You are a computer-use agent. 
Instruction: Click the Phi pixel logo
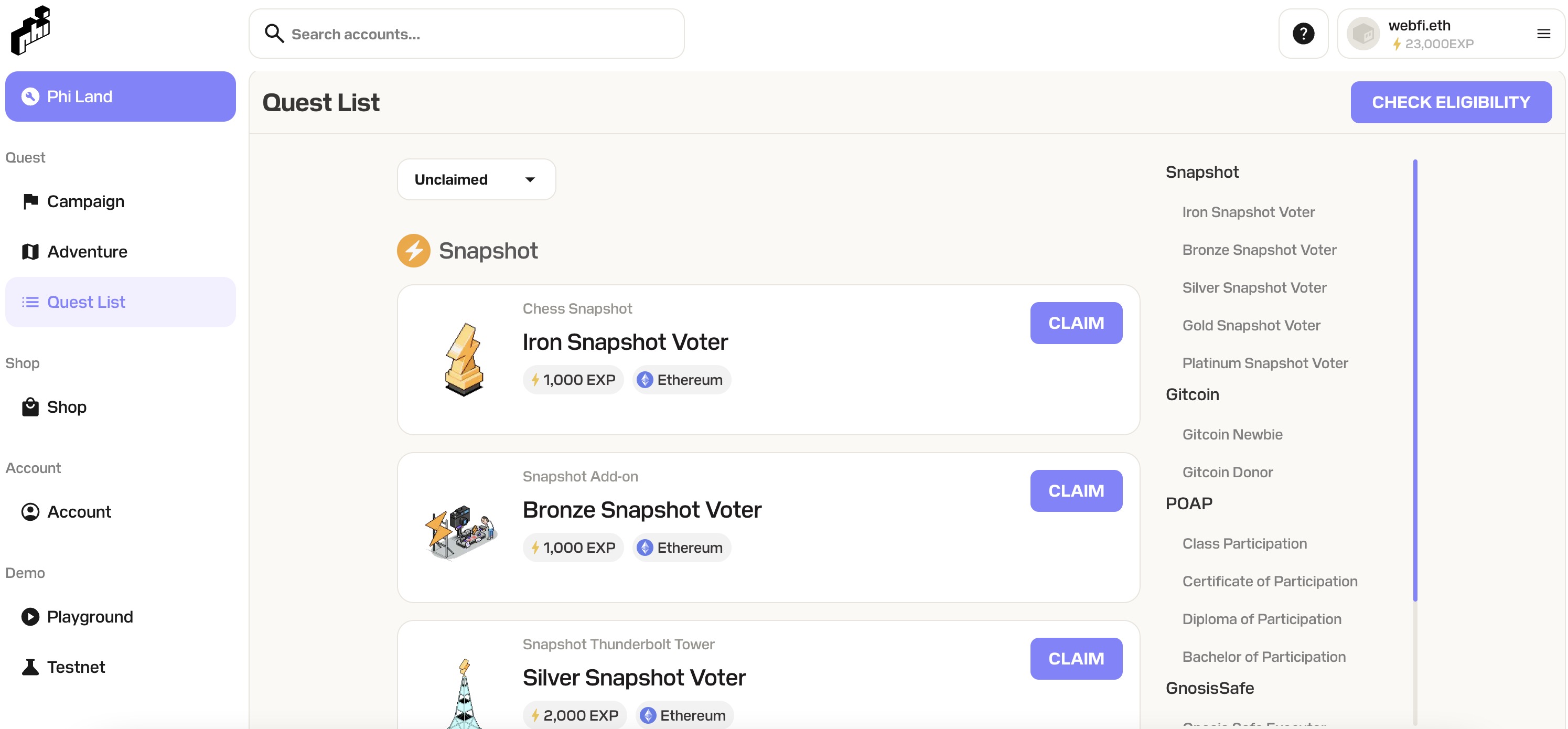pos(30,30)
